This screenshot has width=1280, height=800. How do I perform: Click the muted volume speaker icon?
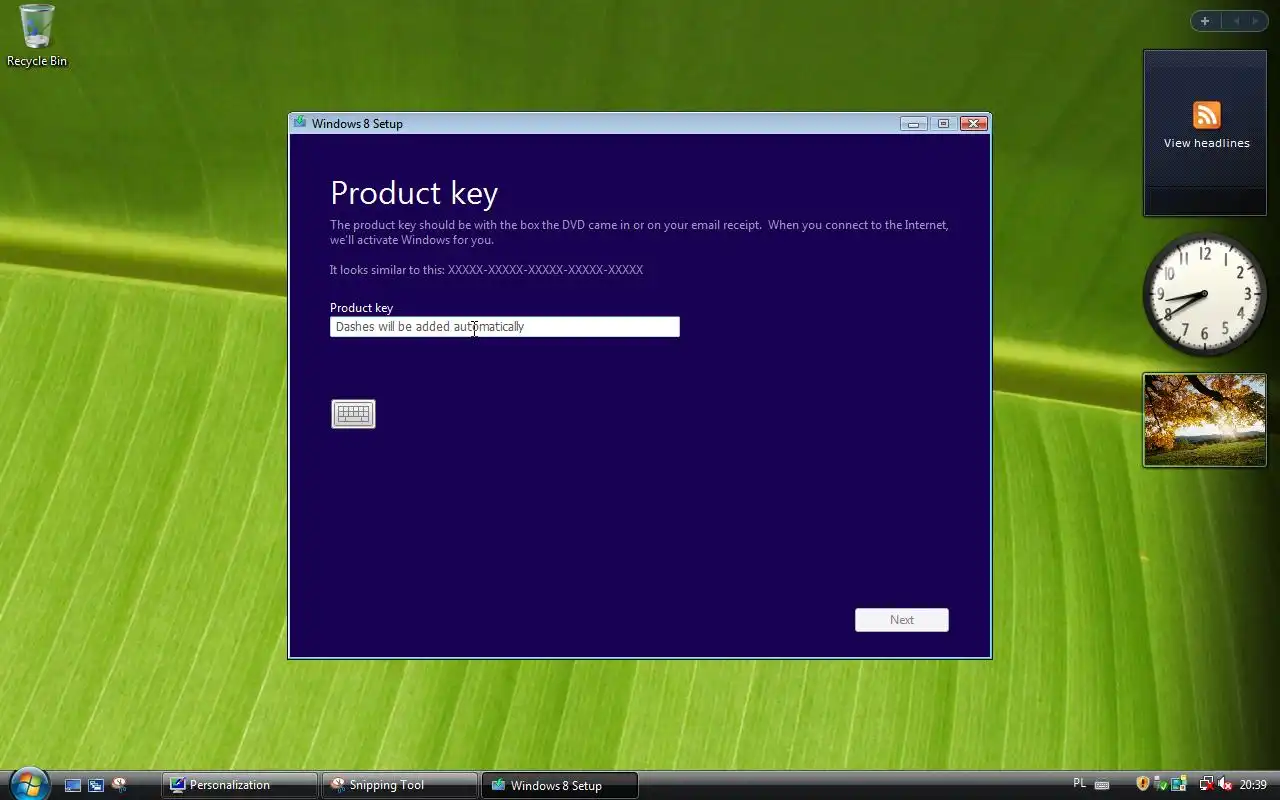[x=1225, y=784]
